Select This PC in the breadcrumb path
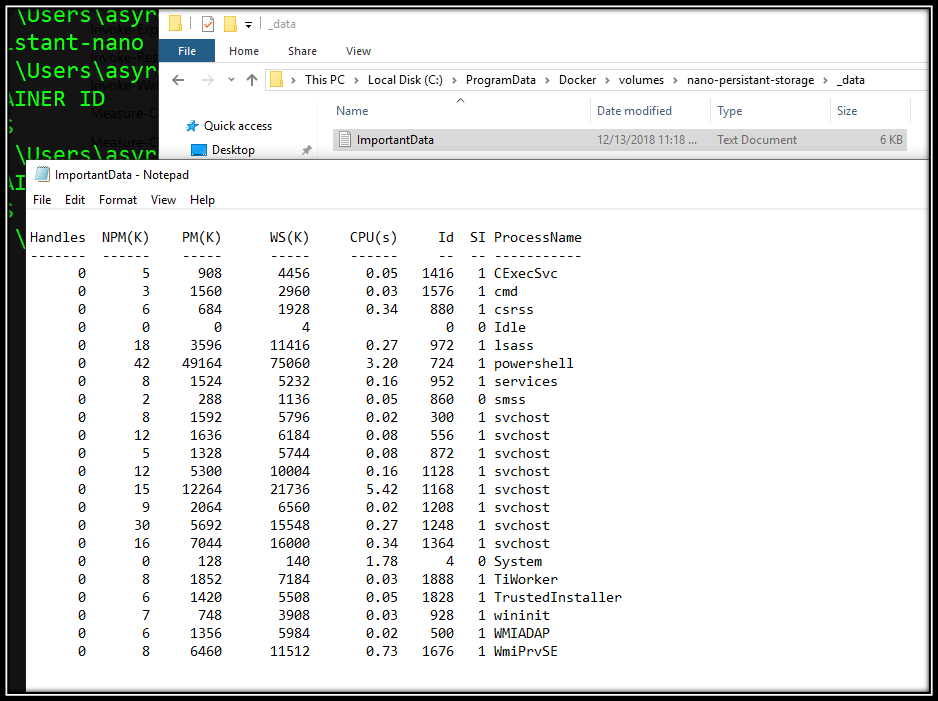 [325, 80]
